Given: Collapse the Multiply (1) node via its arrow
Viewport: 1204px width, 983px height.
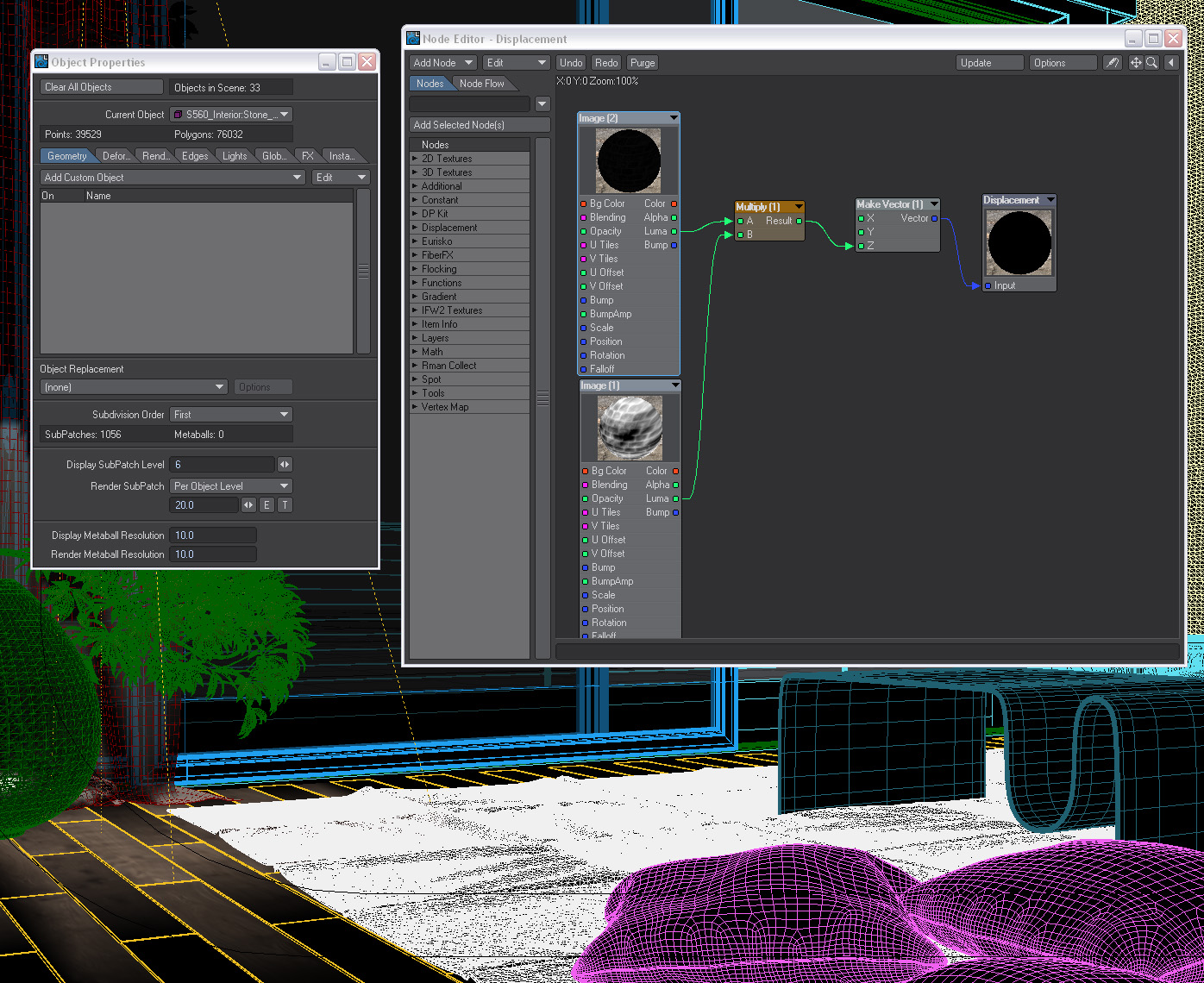Looking at the screenshot, I should (799, 207).
